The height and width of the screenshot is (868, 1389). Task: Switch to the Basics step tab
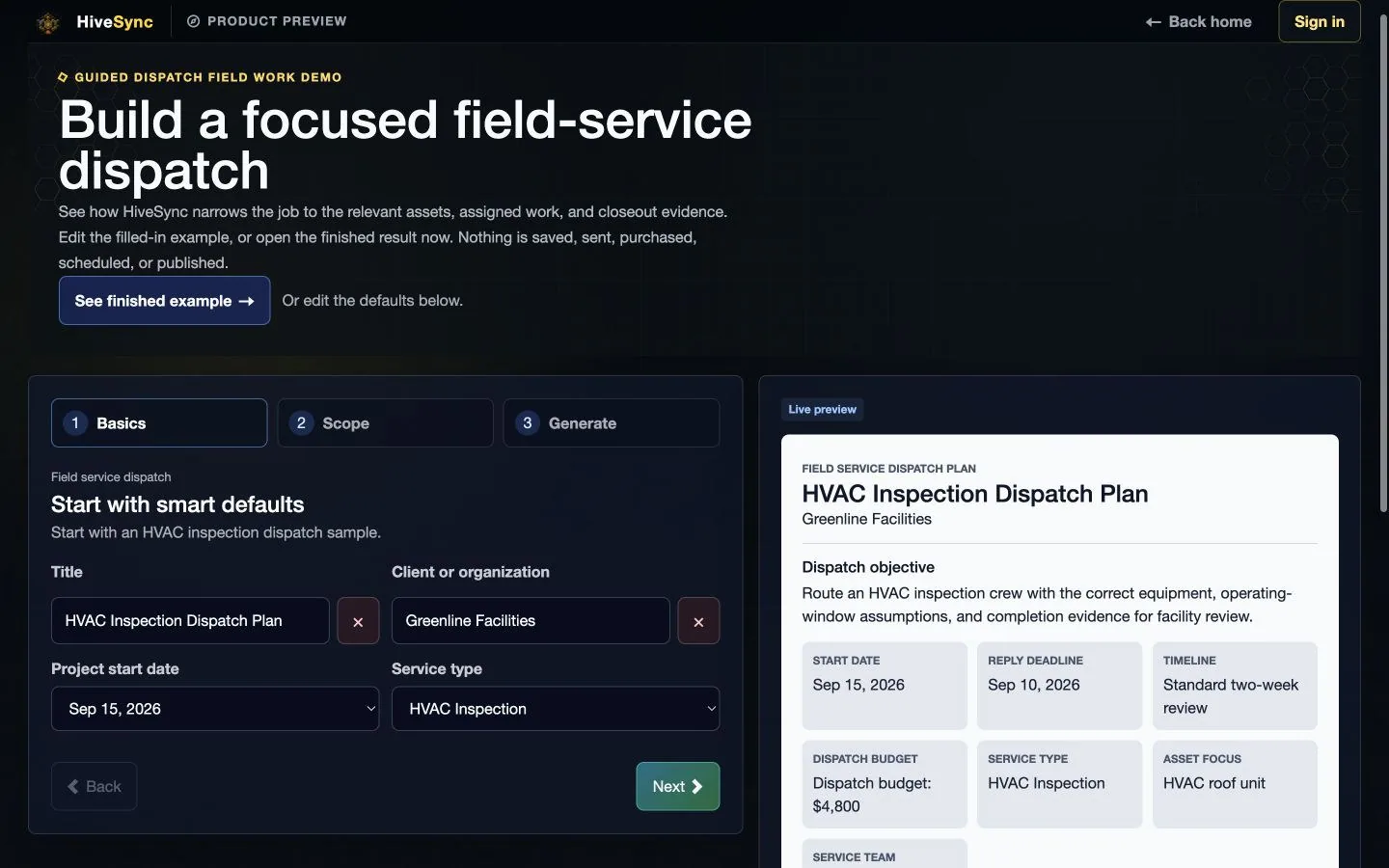point(159,423)
